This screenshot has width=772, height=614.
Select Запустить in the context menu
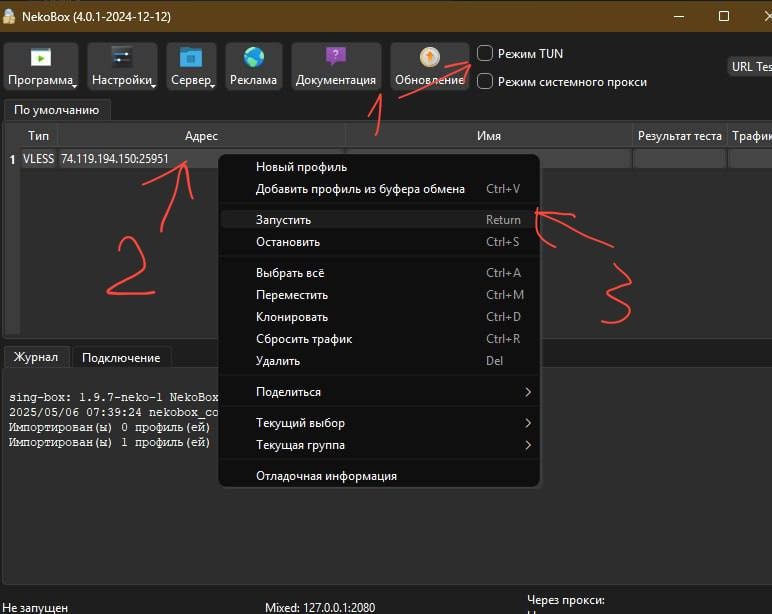[379, 220]
